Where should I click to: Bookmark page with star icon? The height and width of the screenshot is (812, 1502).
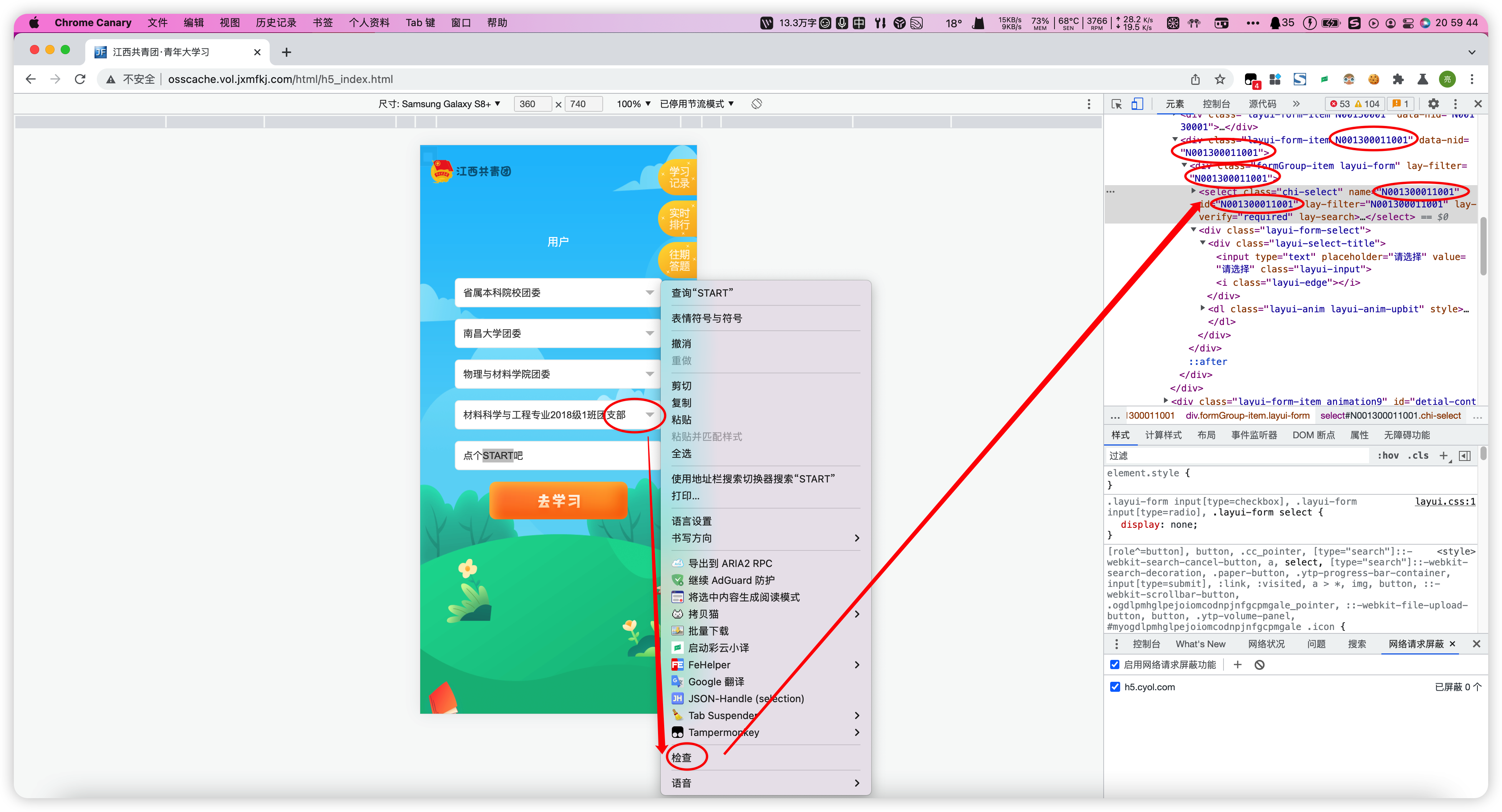click(x=1220, y=79)
